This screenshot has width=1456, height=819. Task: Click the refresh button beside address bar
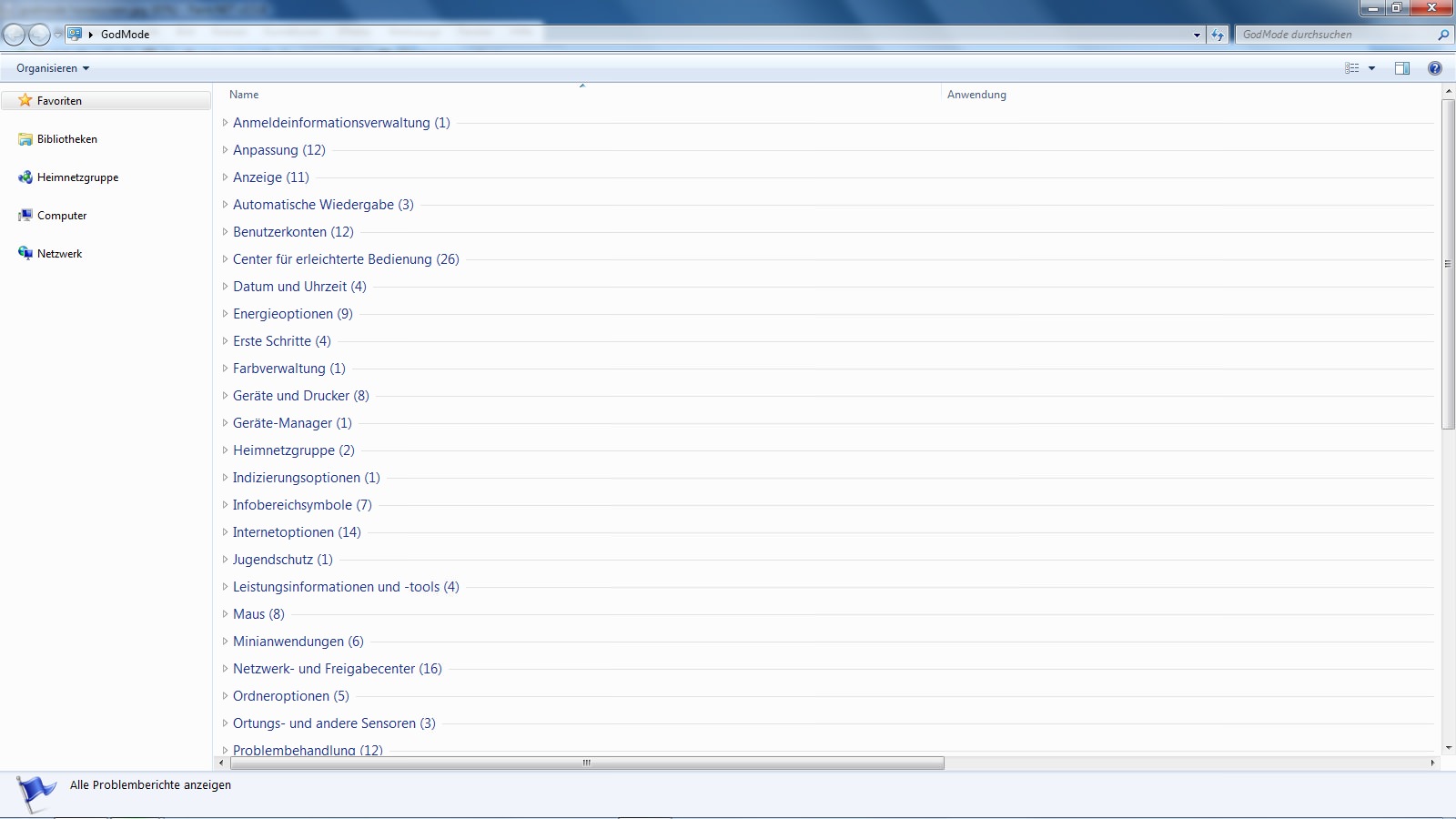(x=1218, y=35)
